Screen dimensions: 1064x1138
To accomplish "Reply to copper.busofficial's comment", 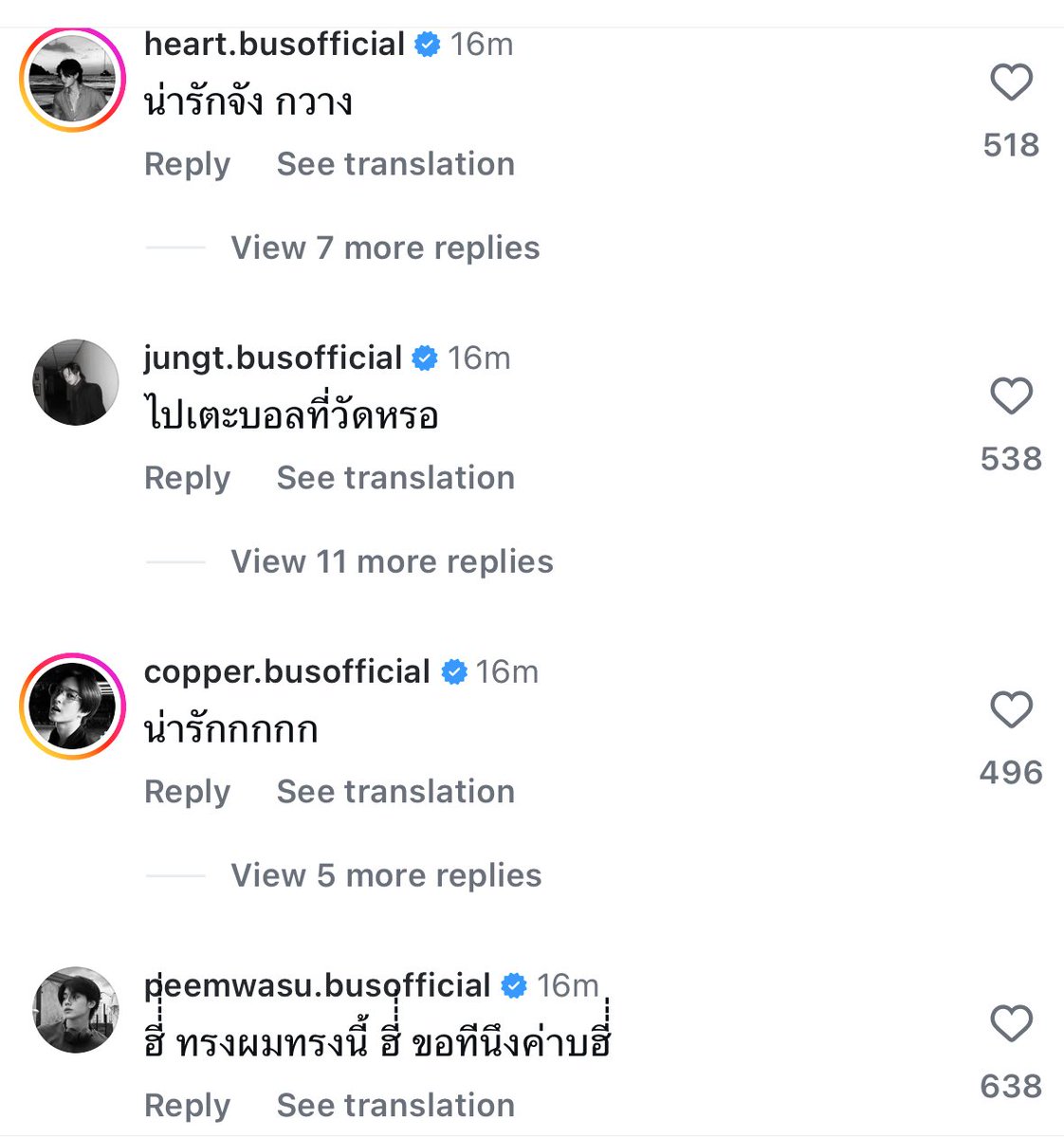I will point(187,792).
